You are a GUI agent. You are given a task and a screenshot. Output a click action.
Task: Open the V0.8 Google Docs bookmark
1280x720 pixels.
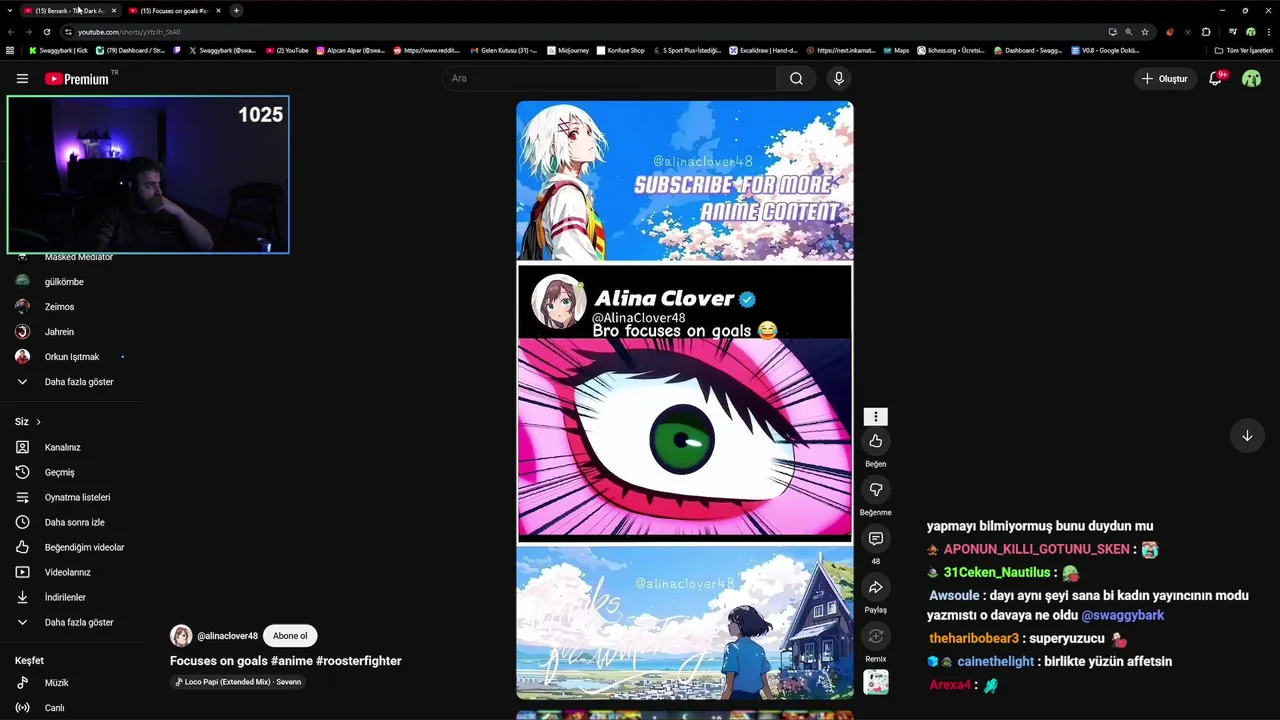pos(1105,50)
